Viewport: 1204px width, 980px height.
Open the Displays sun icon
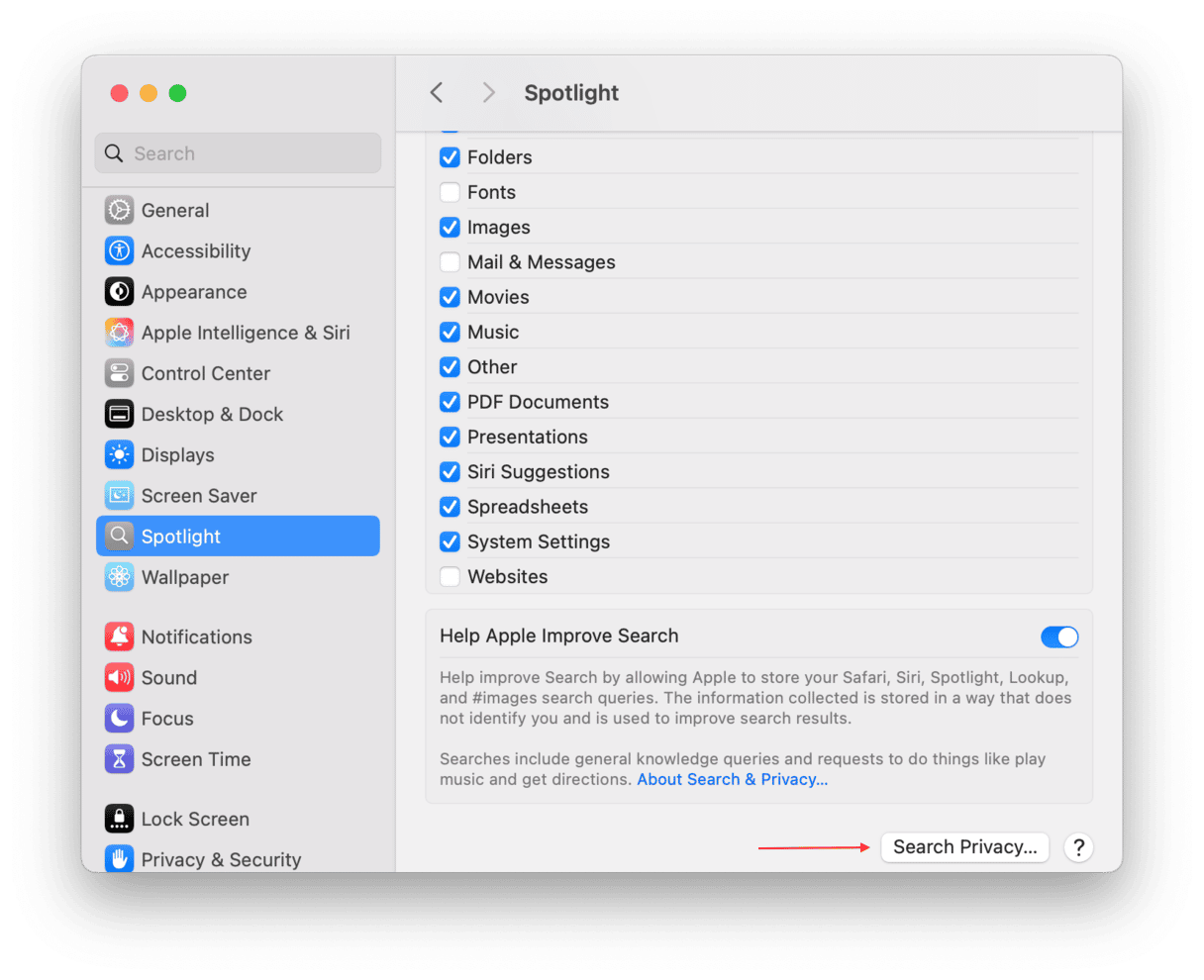coord(119,454)
